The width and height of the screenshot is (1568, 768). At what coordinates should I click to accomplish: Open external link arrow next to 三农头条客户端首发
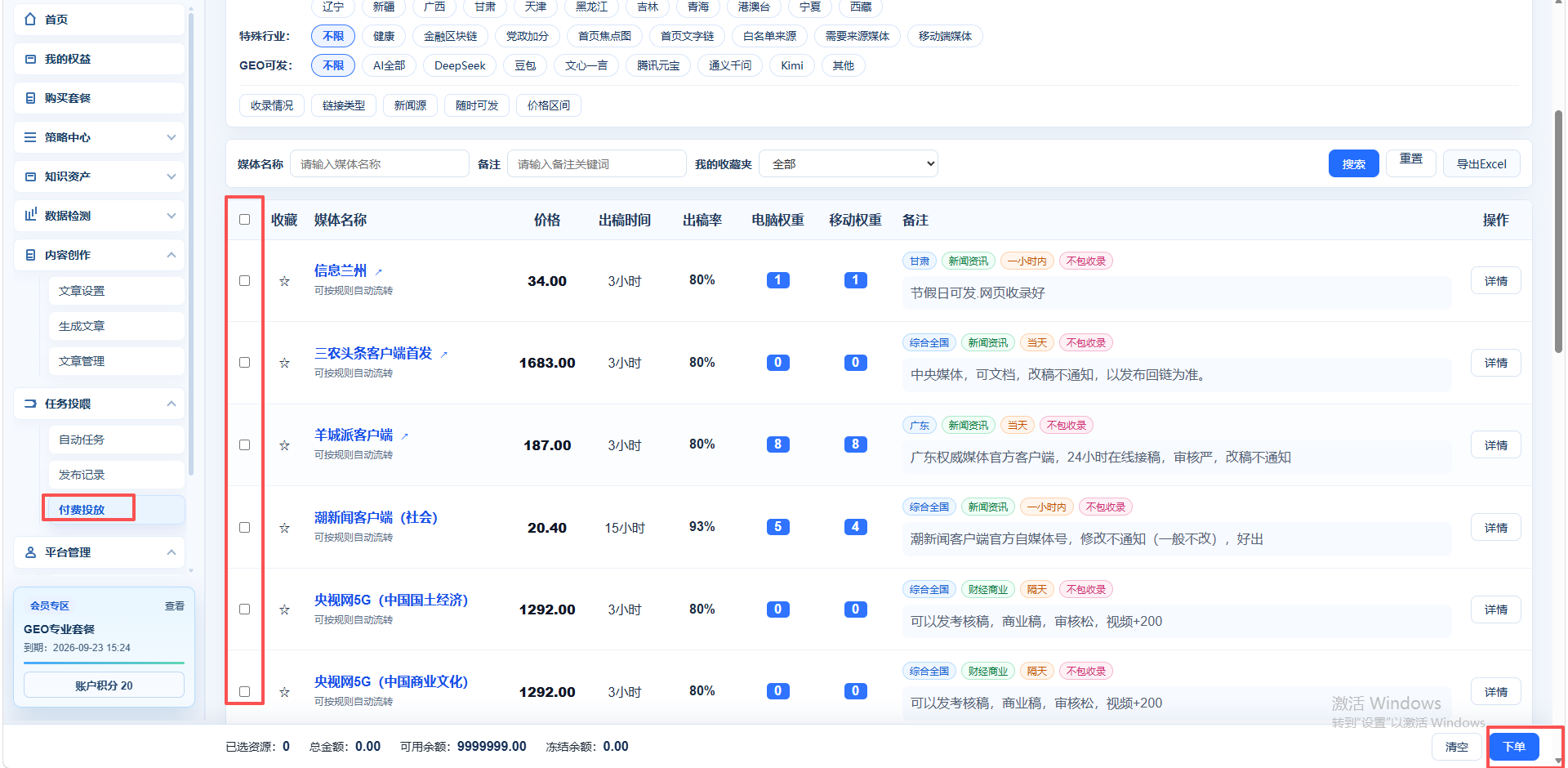[443, 355]
